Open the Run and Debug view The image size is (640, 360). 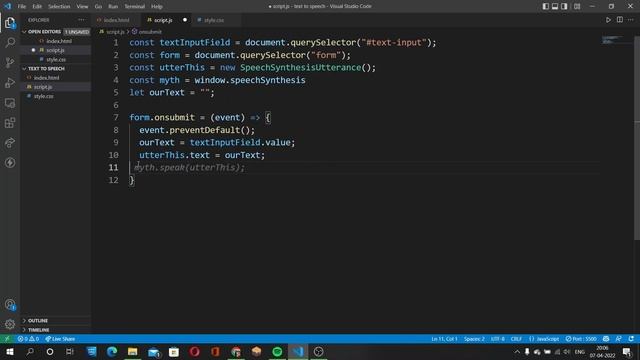(10, 82)
